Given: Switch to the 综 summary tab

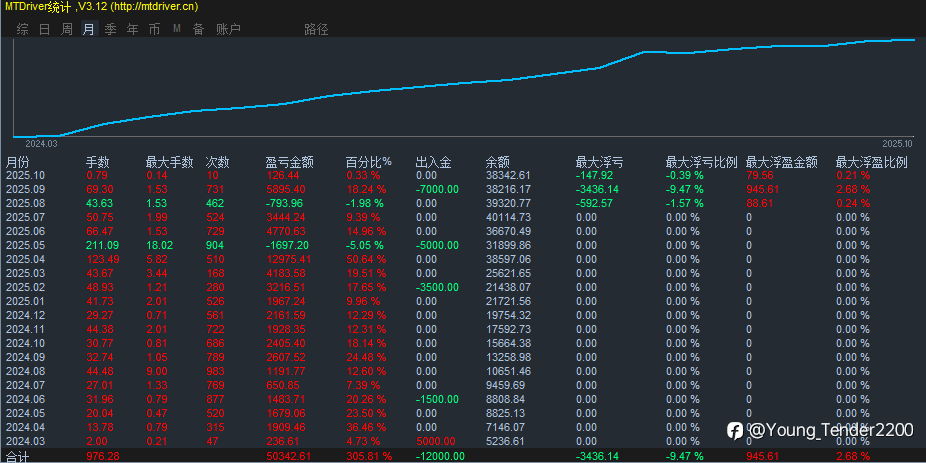Looking at the screenshot, I should coord(22,29).
